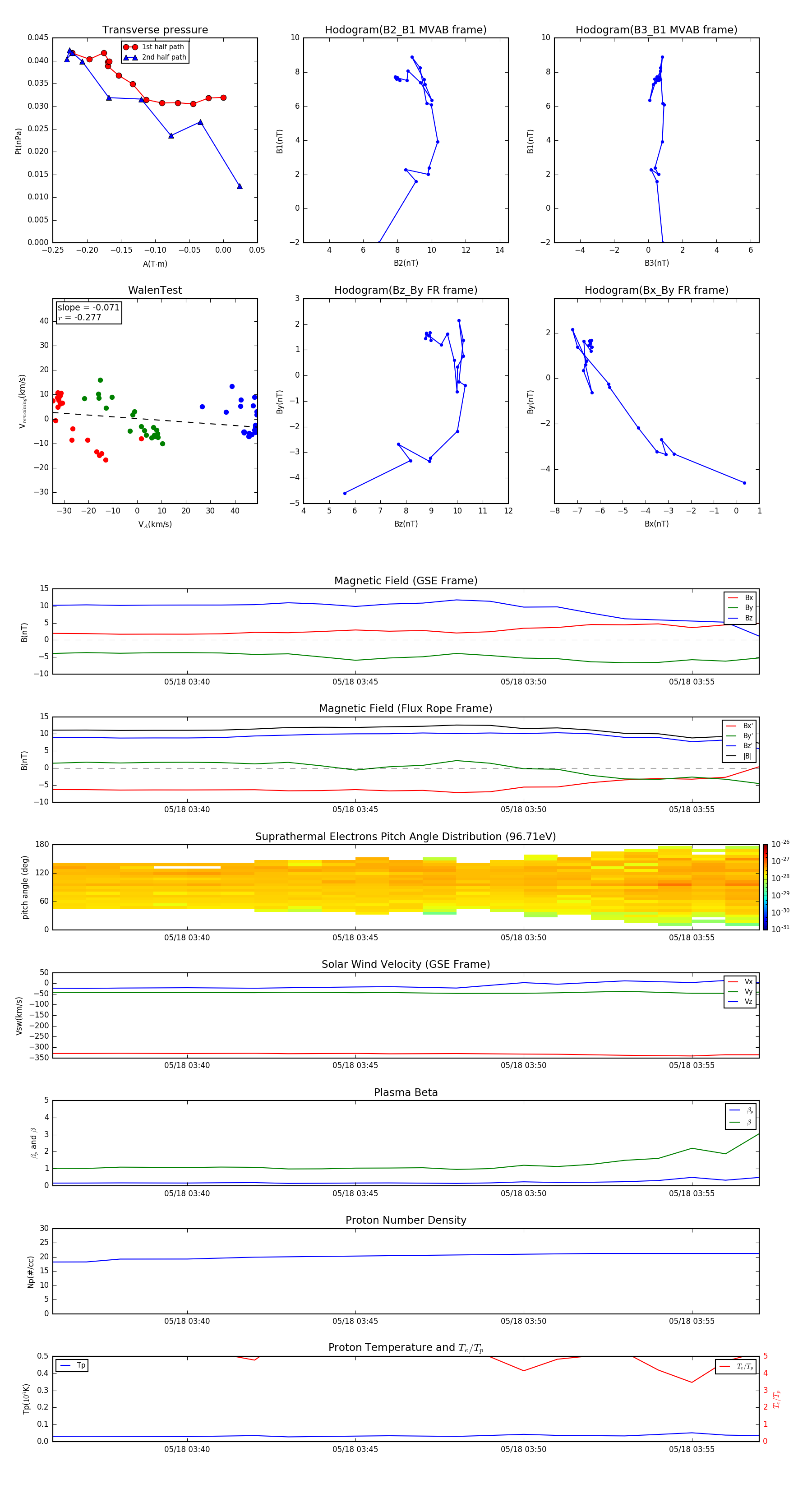Screen dimensions: 812x1489
Task: Click the 'Bx(nT)' x-axis label
Action: click(656, 524)
